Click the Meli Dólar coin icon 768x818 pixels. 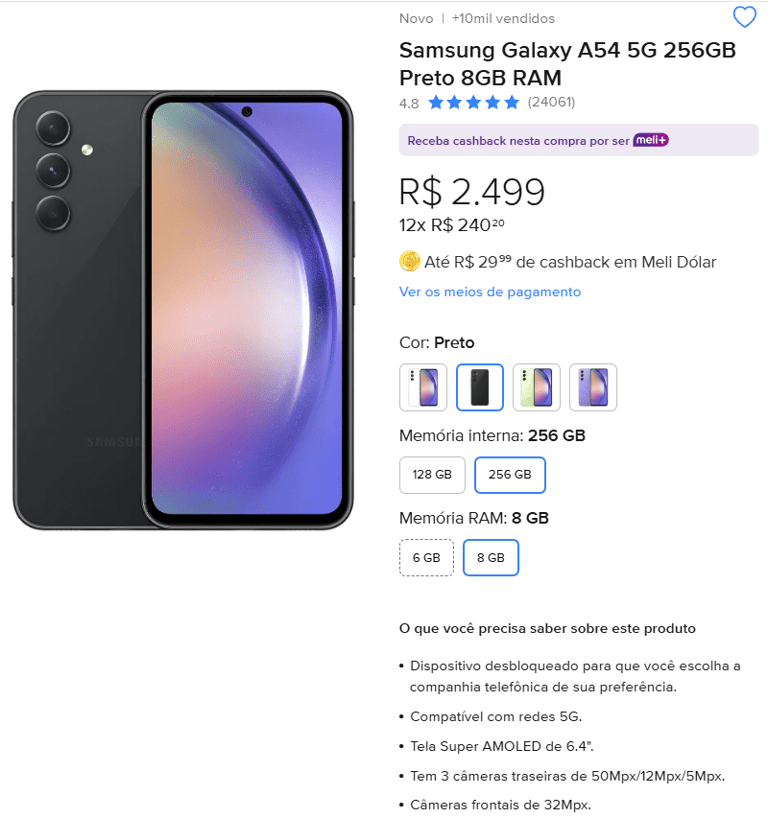click(410, 261)
